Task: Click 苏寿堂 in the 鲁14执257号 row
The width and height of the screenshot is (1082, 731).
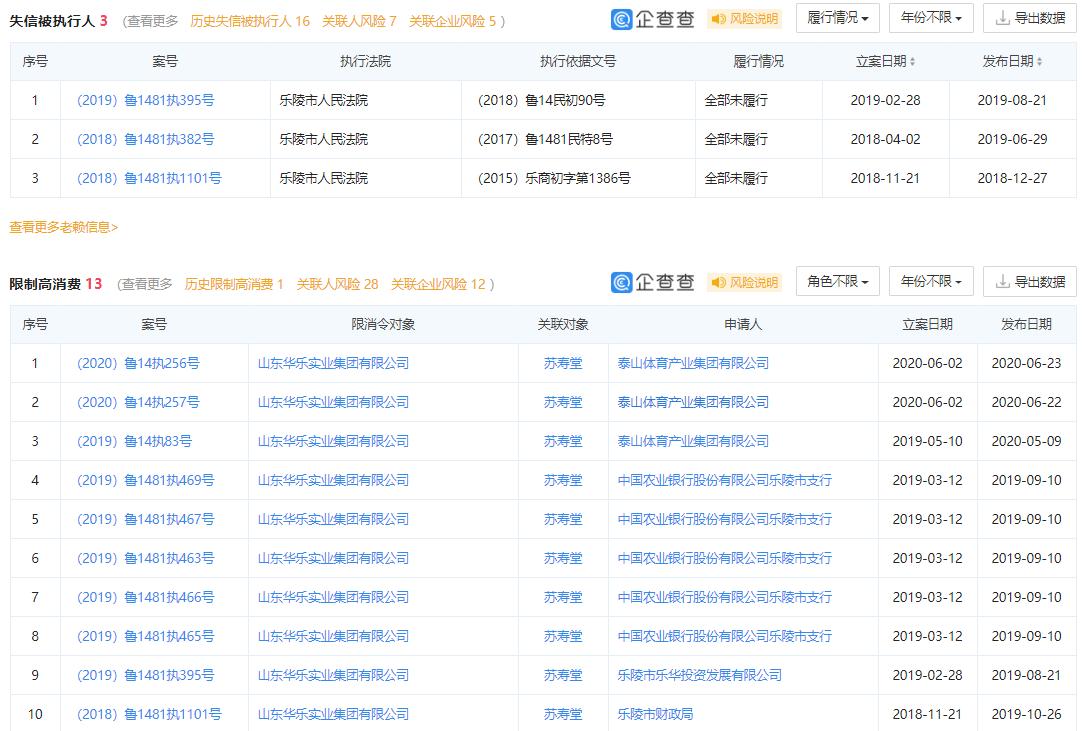Action: coord(563,402)
